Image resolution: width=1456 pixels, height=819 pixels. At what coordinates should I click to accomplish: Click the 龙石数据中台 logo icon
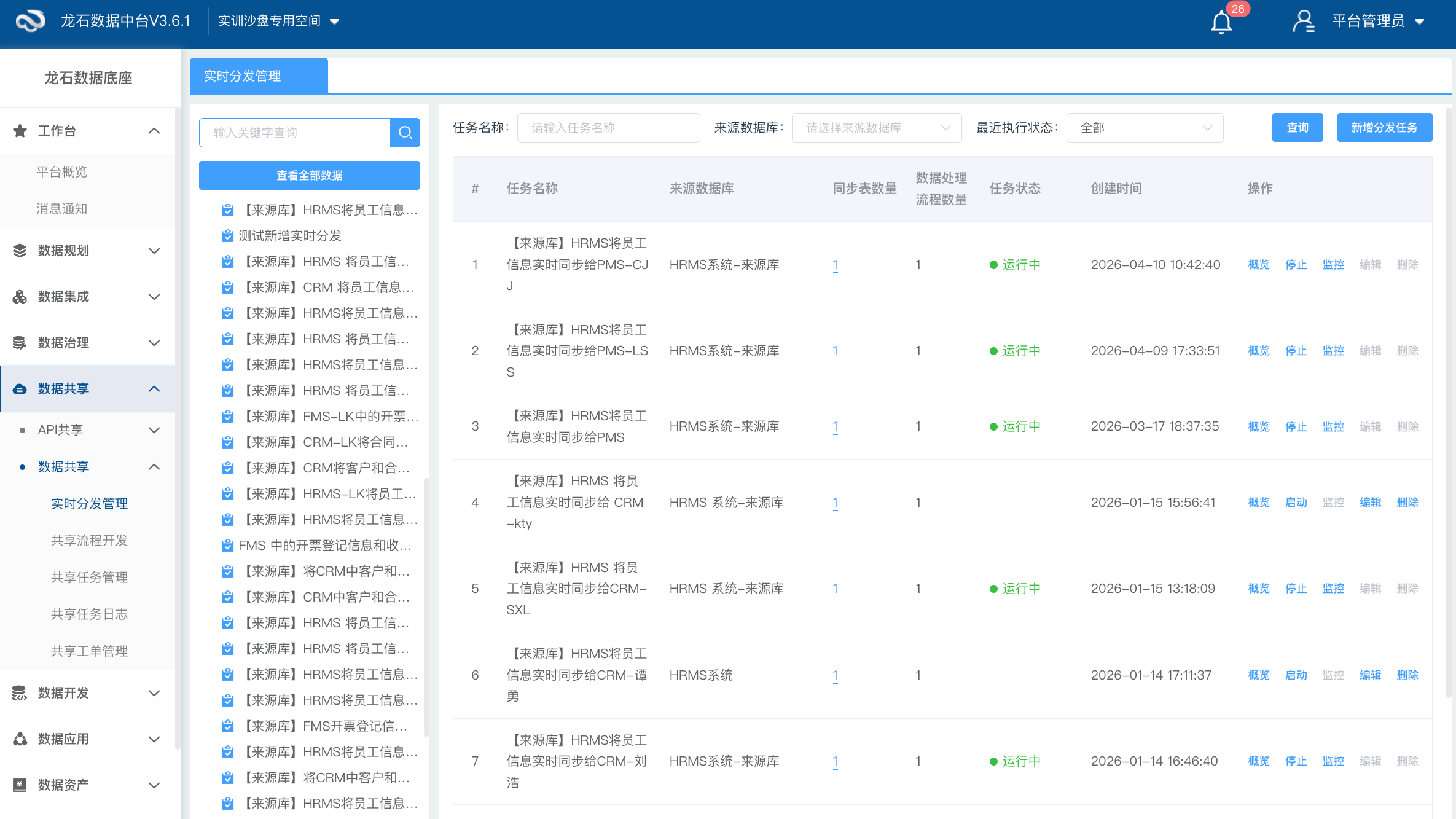[x=30, y=20]
